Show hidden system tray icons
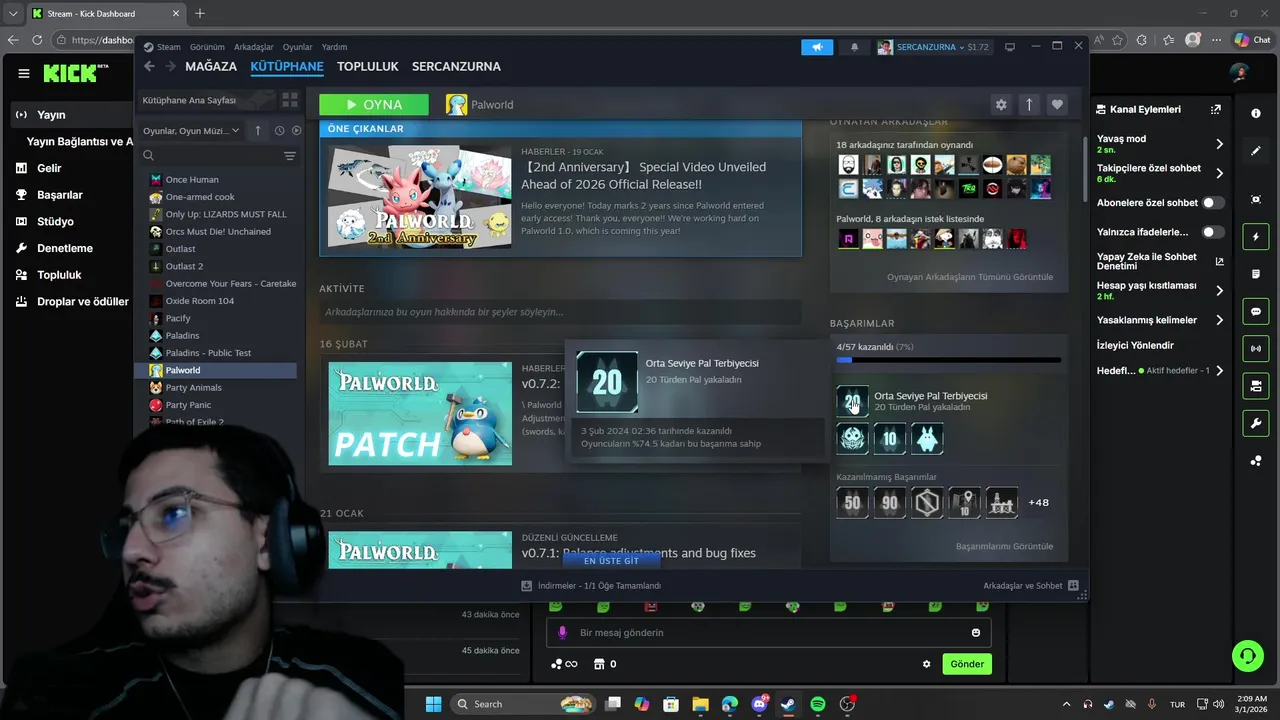Viewport: 1280px width, 720px height. coord(1066,704)
